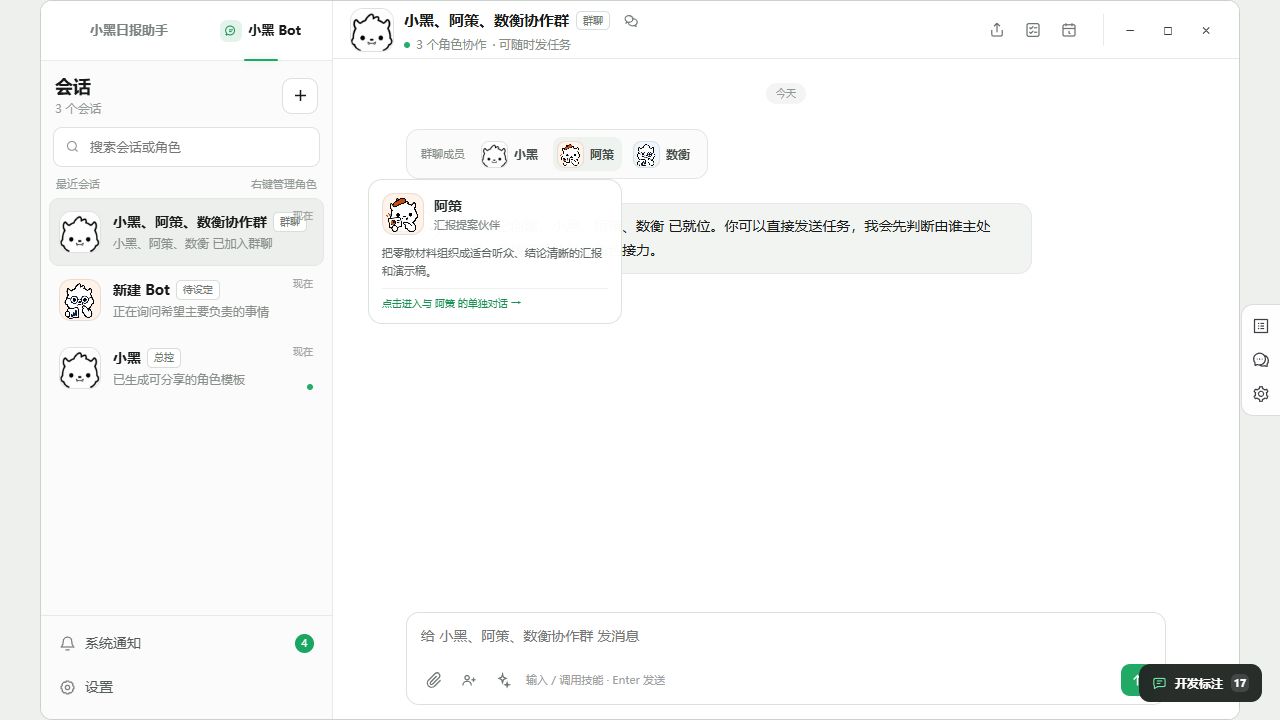Maximize the window
1280x720 pixels.
click(x=1168, y=31)
